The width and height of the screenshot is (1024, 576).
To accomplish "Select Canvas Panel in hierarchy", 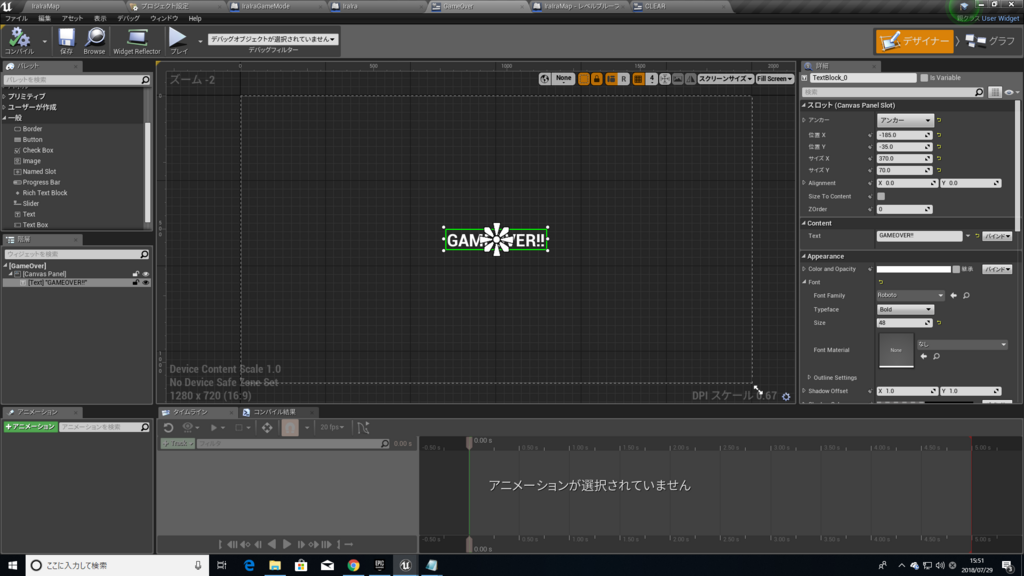I will tap(44, 274).
